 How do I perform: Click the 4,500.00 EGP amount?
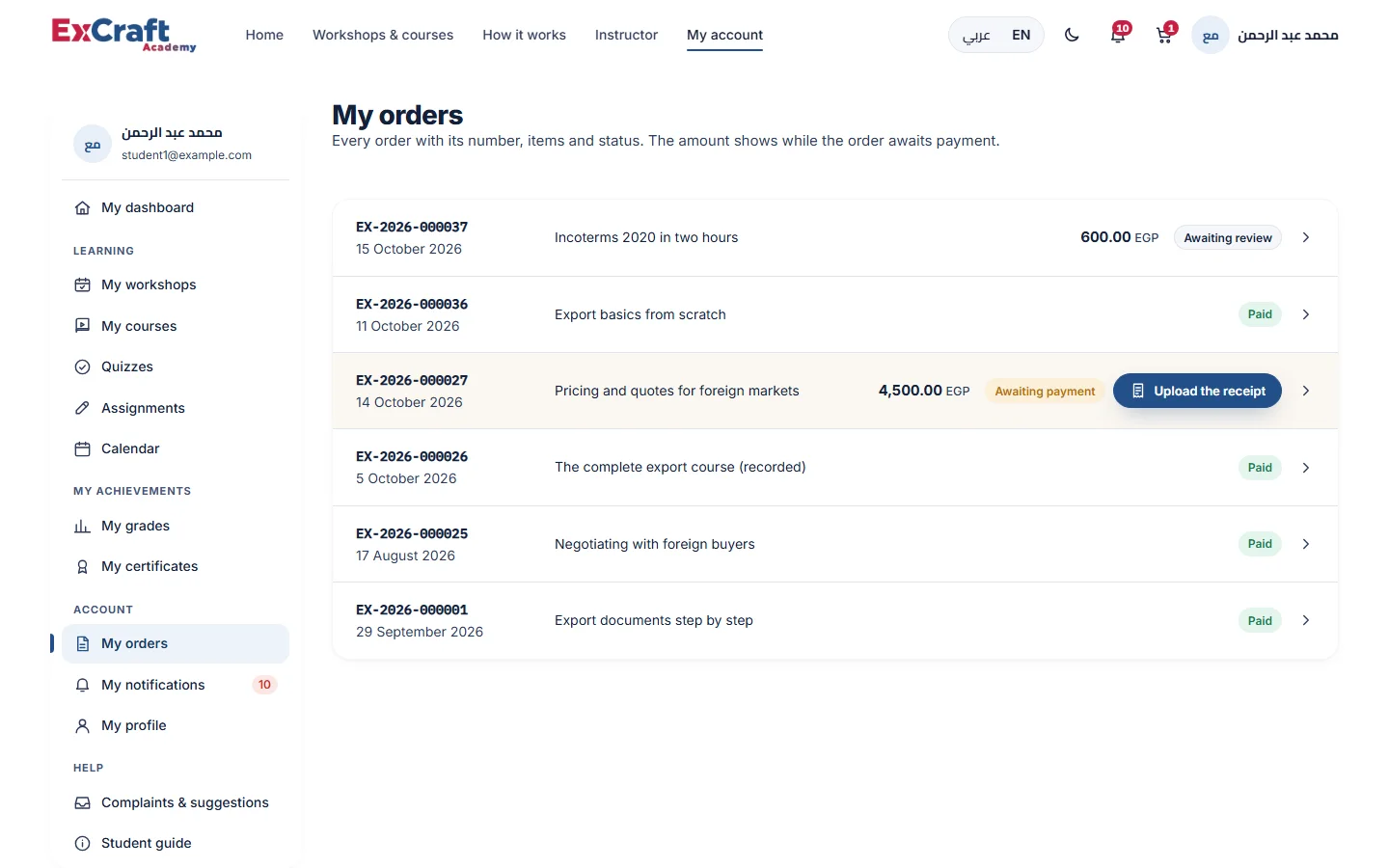tap(924, 391)
